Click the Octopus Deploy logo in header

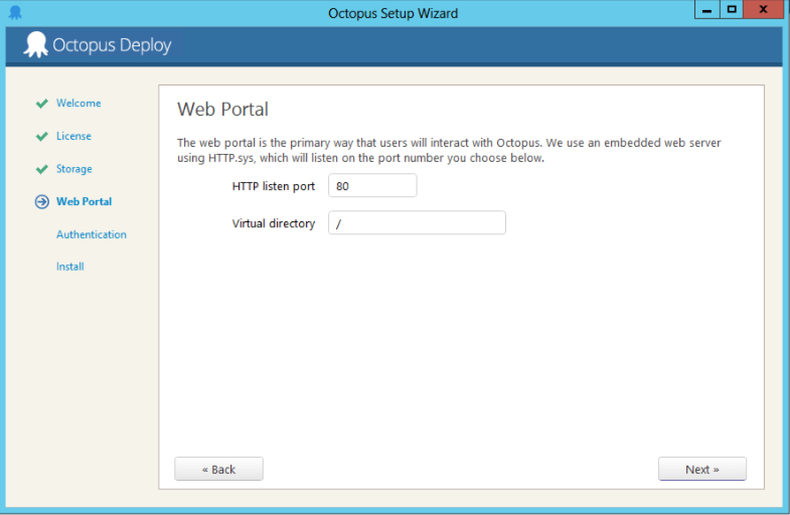[97, 45]
